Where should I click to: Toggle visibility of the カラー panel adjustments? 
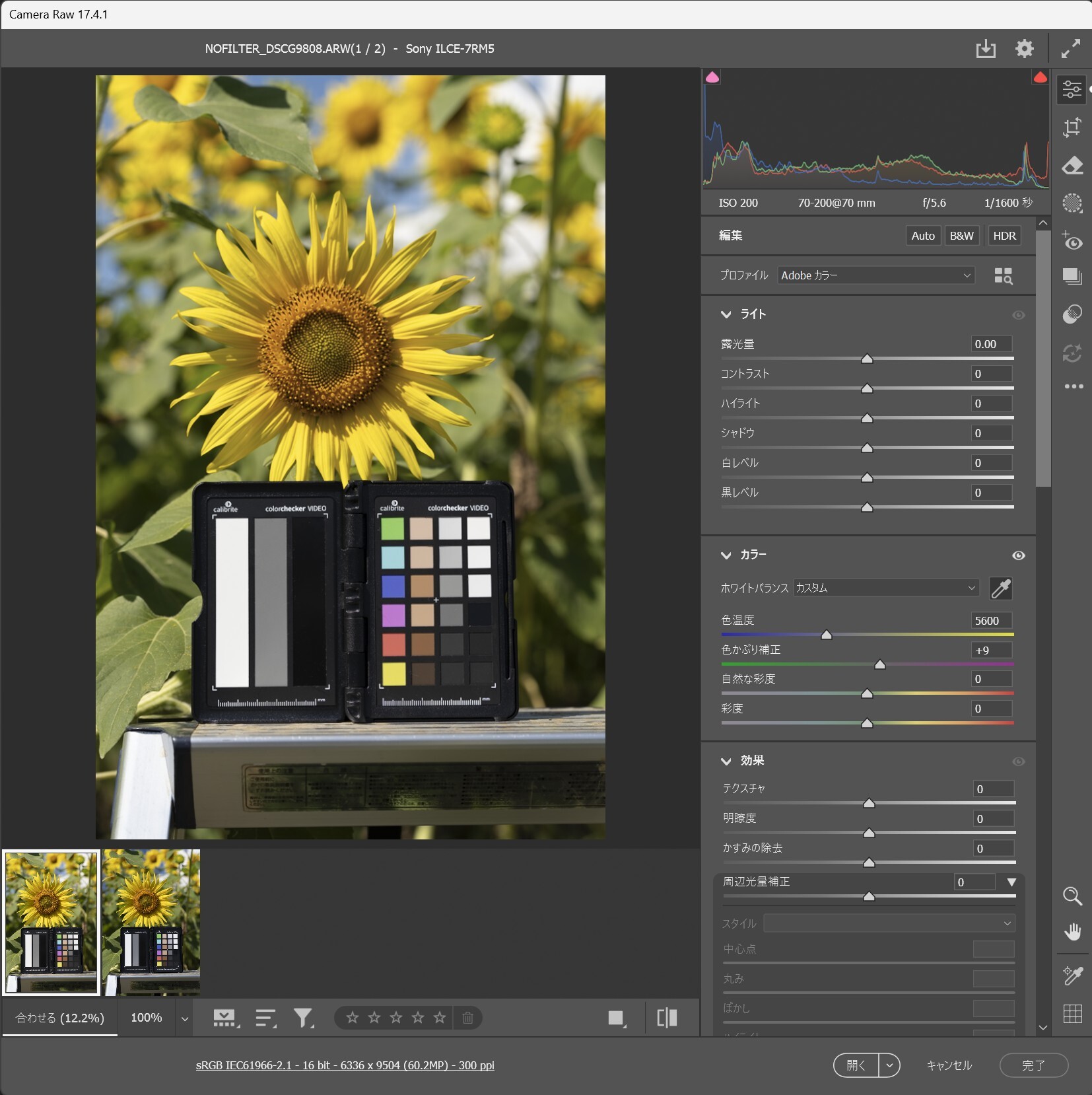tap(1019, 555)
